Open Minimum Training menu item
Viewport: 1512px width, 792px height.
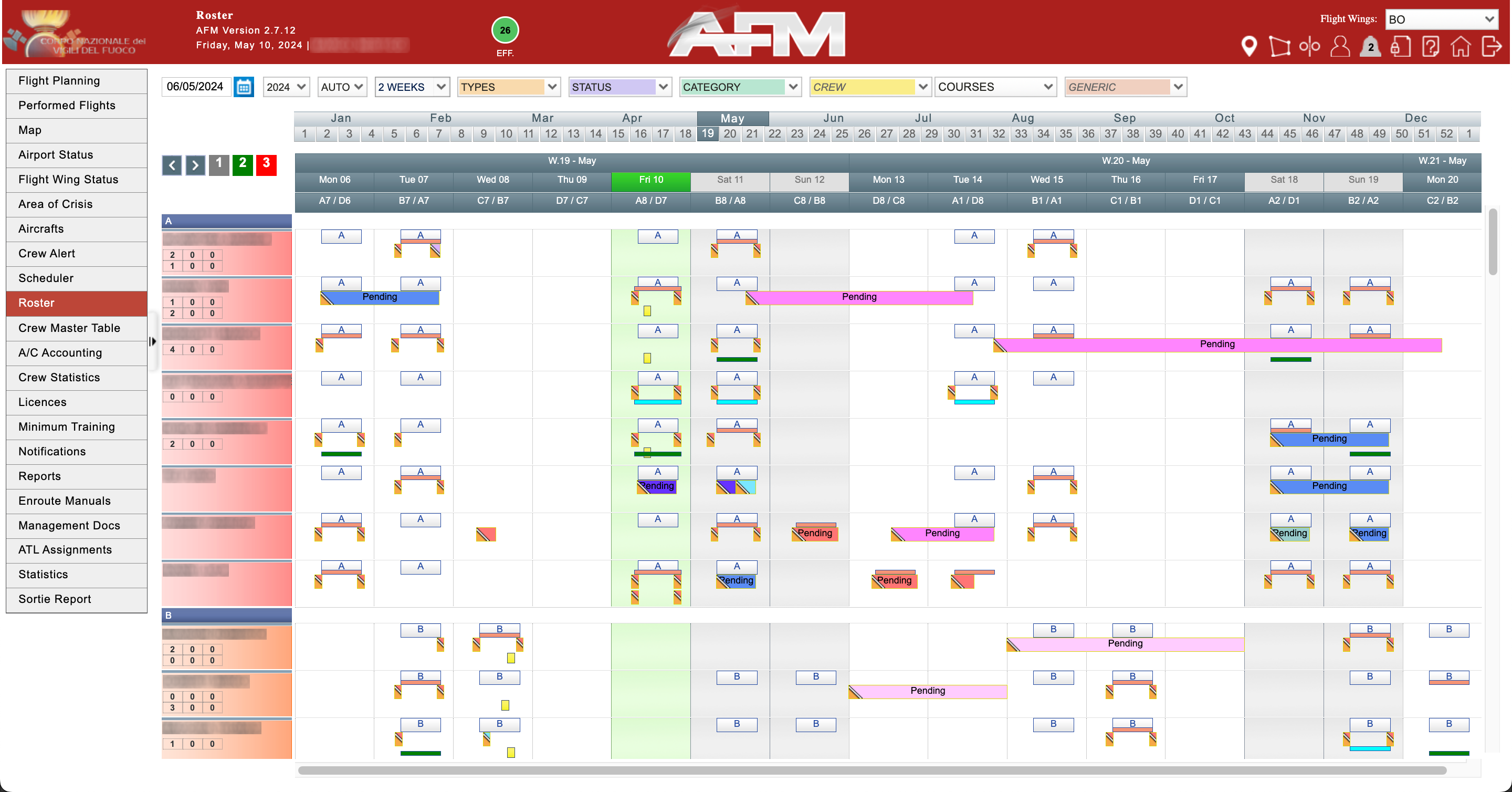pos(77,427)
